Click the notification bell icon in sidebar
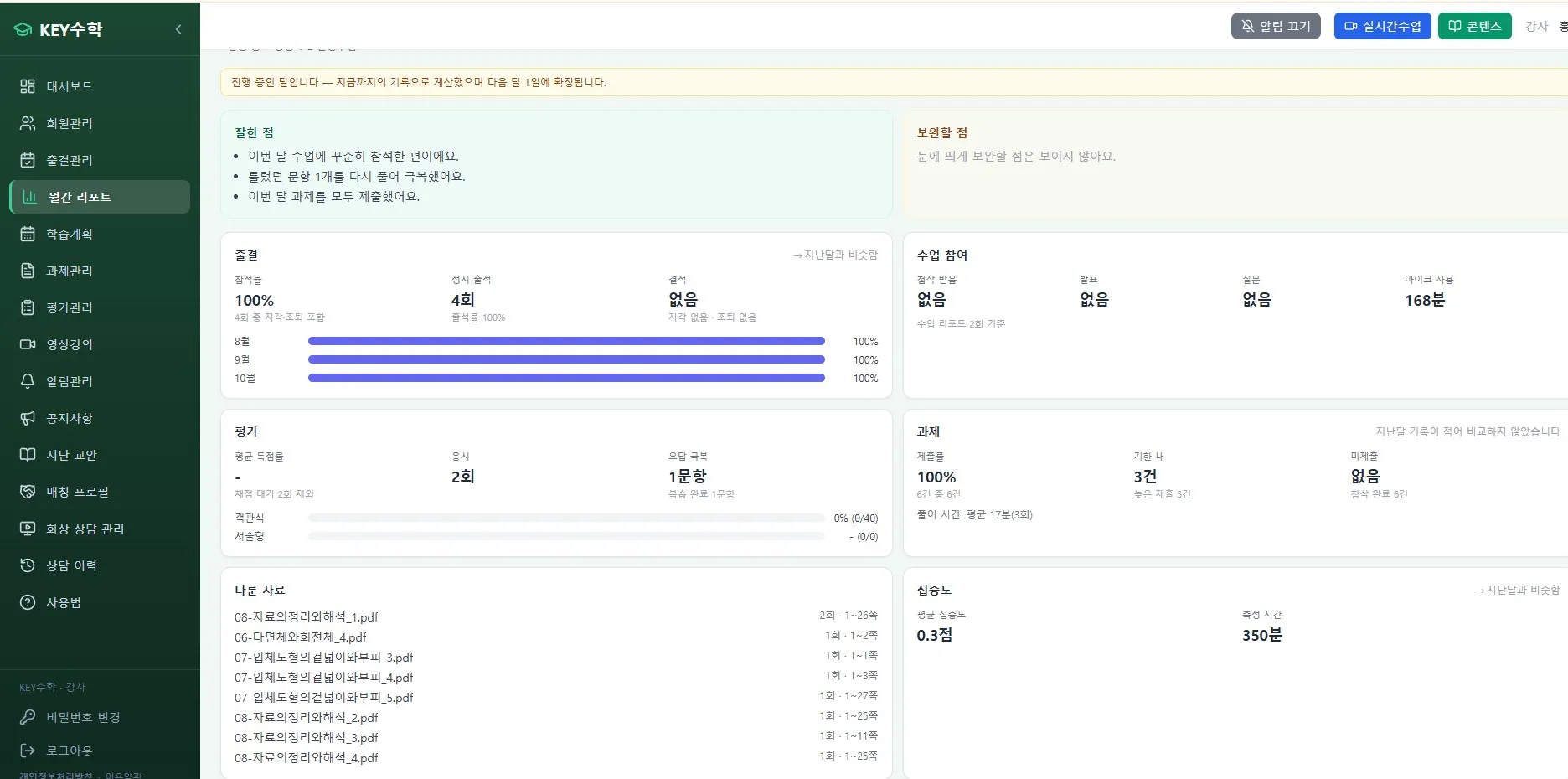 tap(28, 381)
